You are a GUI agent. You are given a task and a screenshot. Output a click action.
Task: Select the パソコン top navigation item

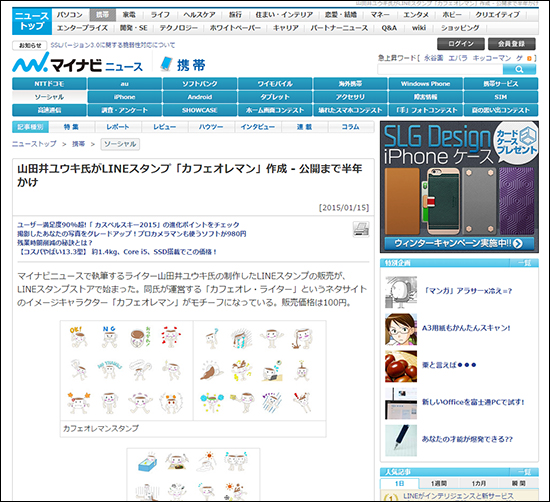coord(69,15)
